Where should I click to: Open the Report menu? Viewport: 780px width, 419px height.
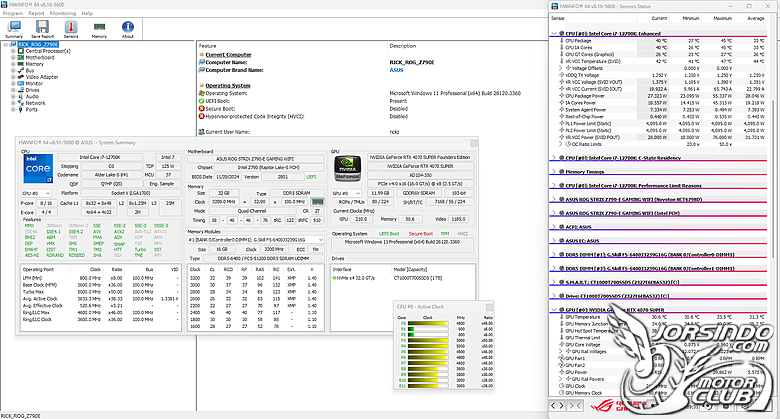click(36, 13)
